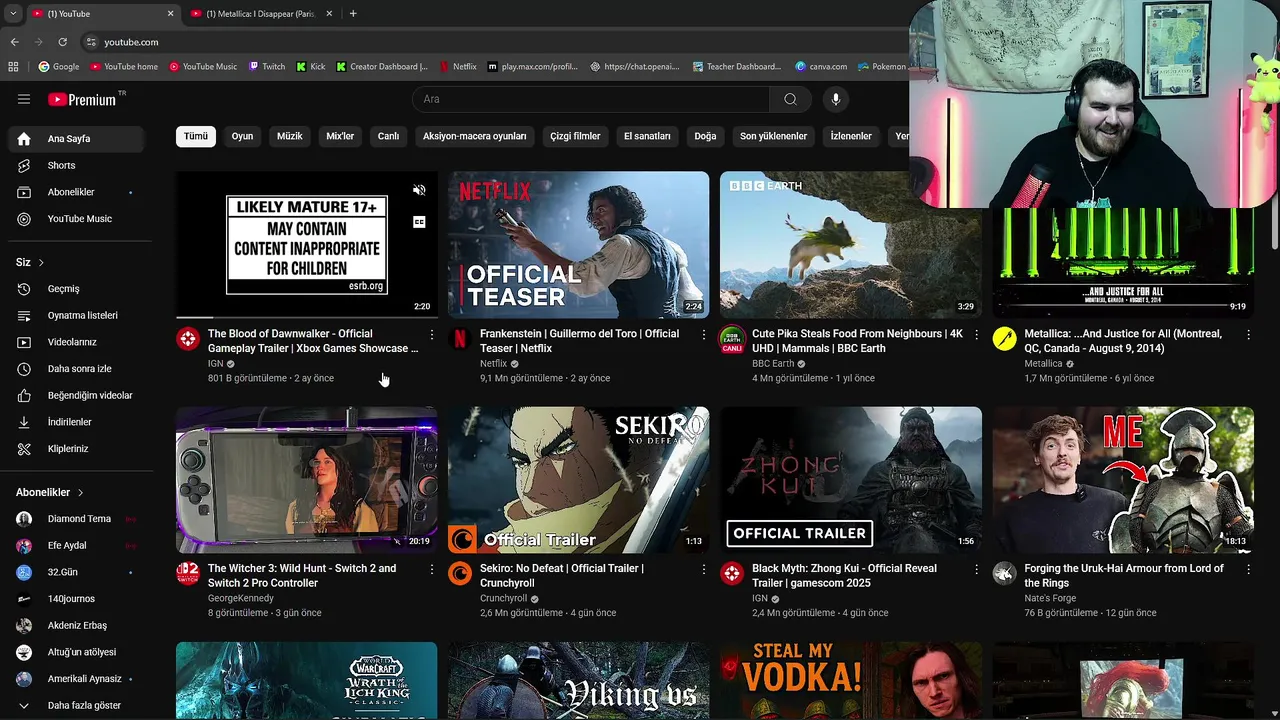This screenshot has width=1280, height=720.
Task: Expand the Abonelikler section header chevron
Action: 80,493
